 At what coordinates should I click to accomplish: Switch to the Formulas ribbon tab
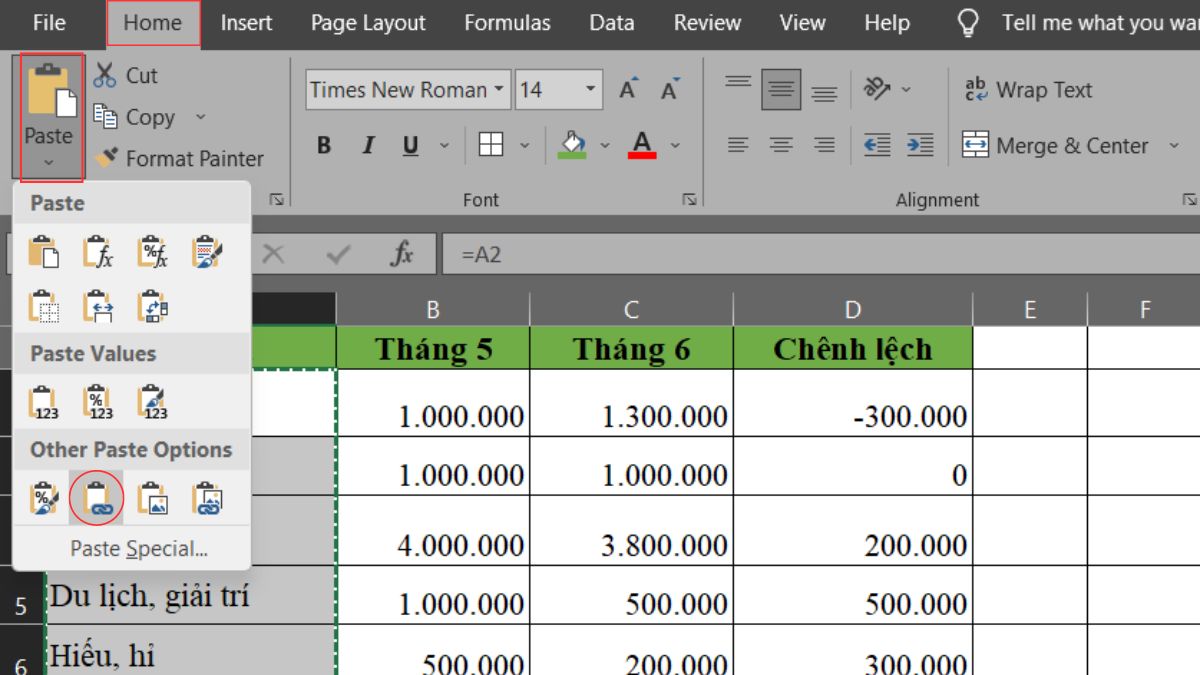[507, 23]
